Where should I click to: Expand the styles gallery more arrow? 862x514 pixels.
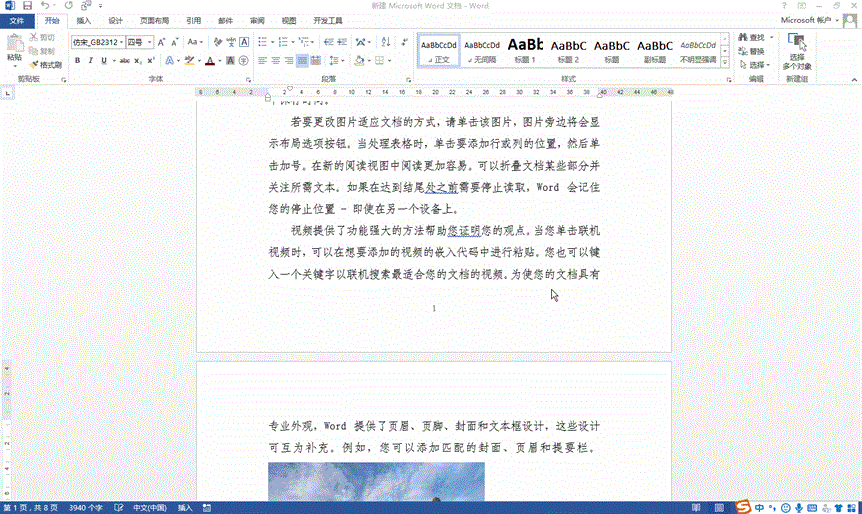pos(726,63)
